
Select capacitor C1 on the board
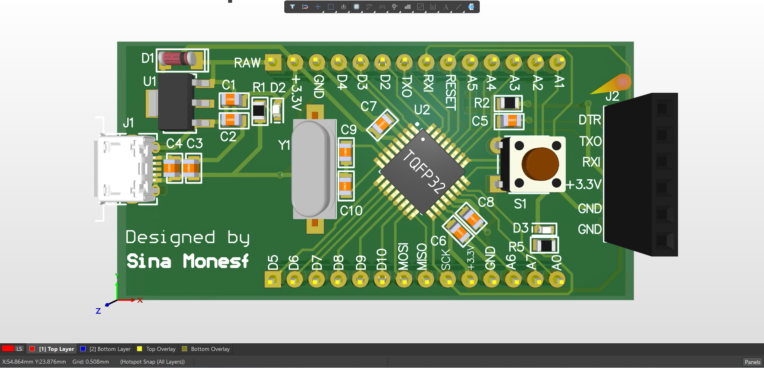tap(234, 101)
